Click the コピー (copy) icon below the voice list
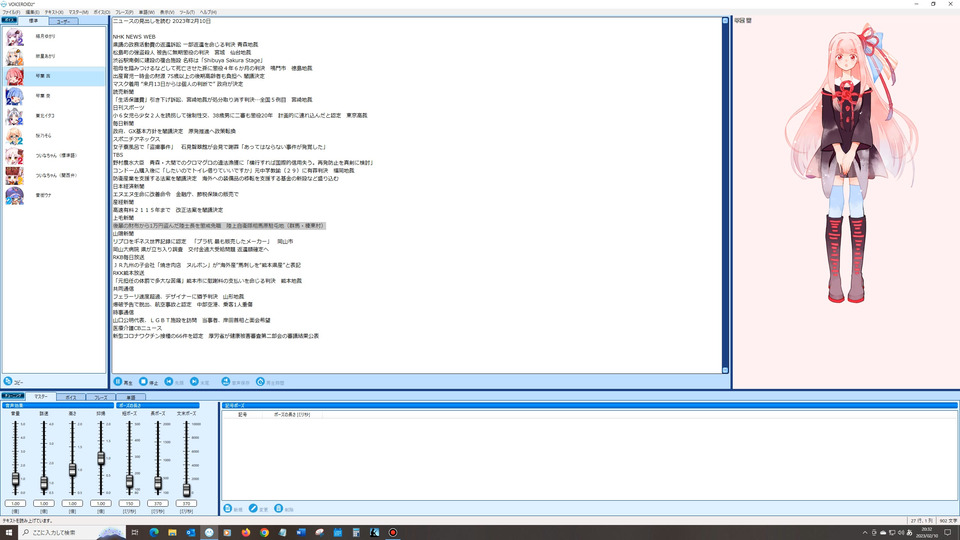 point(8,381)
